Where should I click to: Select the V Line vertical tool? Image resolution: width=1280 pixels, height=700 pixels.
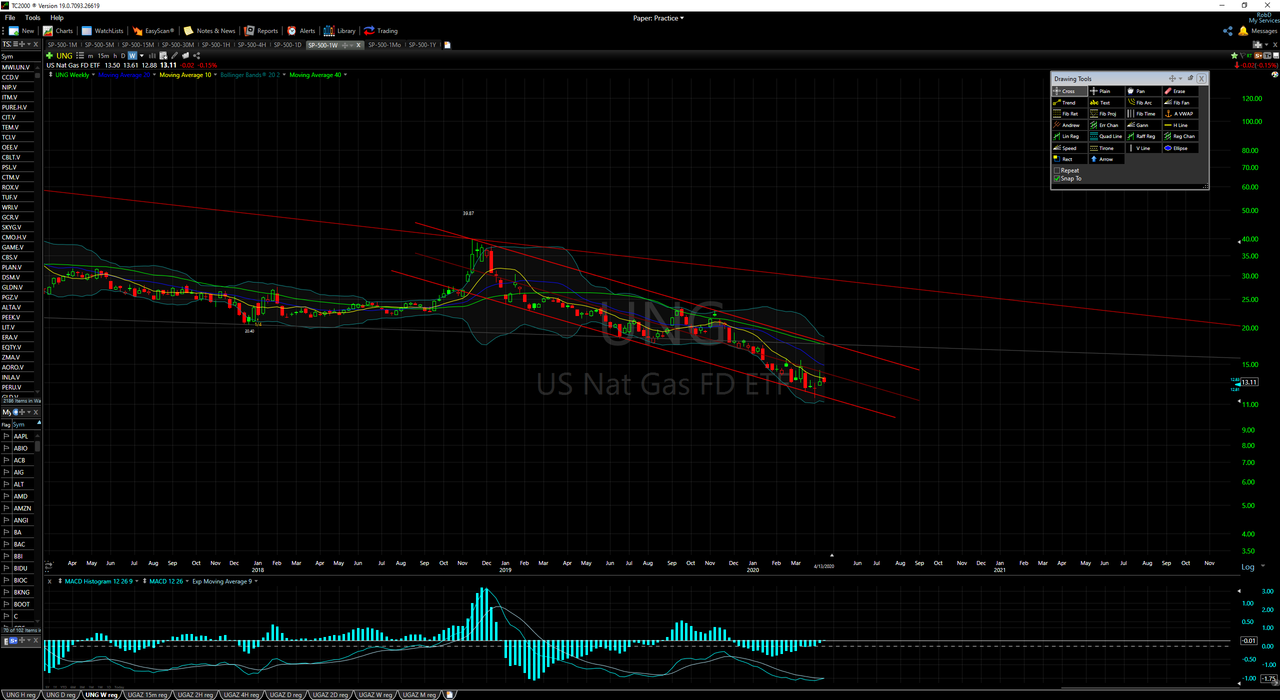point(1142,148)
